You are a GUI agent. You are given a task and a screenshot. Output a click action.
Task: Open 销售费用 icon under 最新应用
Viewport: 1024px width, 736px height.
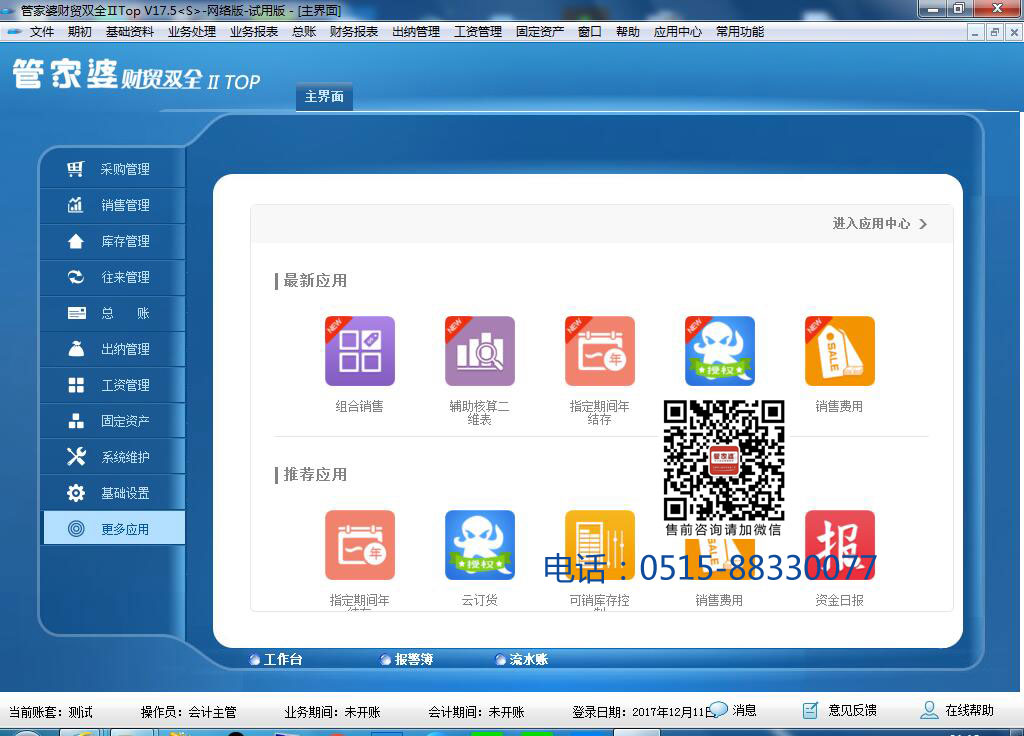(840, 351)
